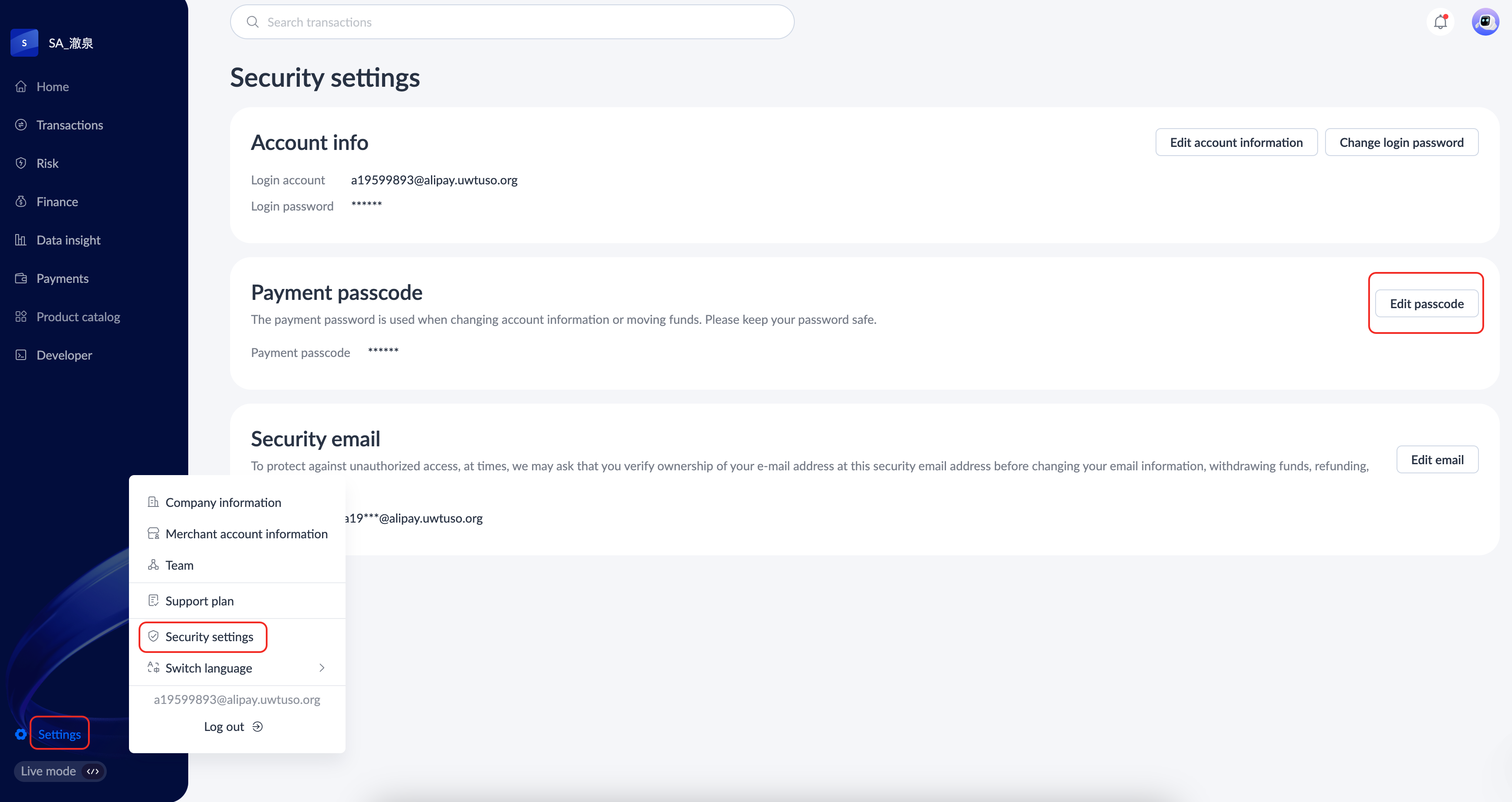This screenshot has width=1512, height=802.
Task: Click the Developer terminal icon
Action: point(21,355)
